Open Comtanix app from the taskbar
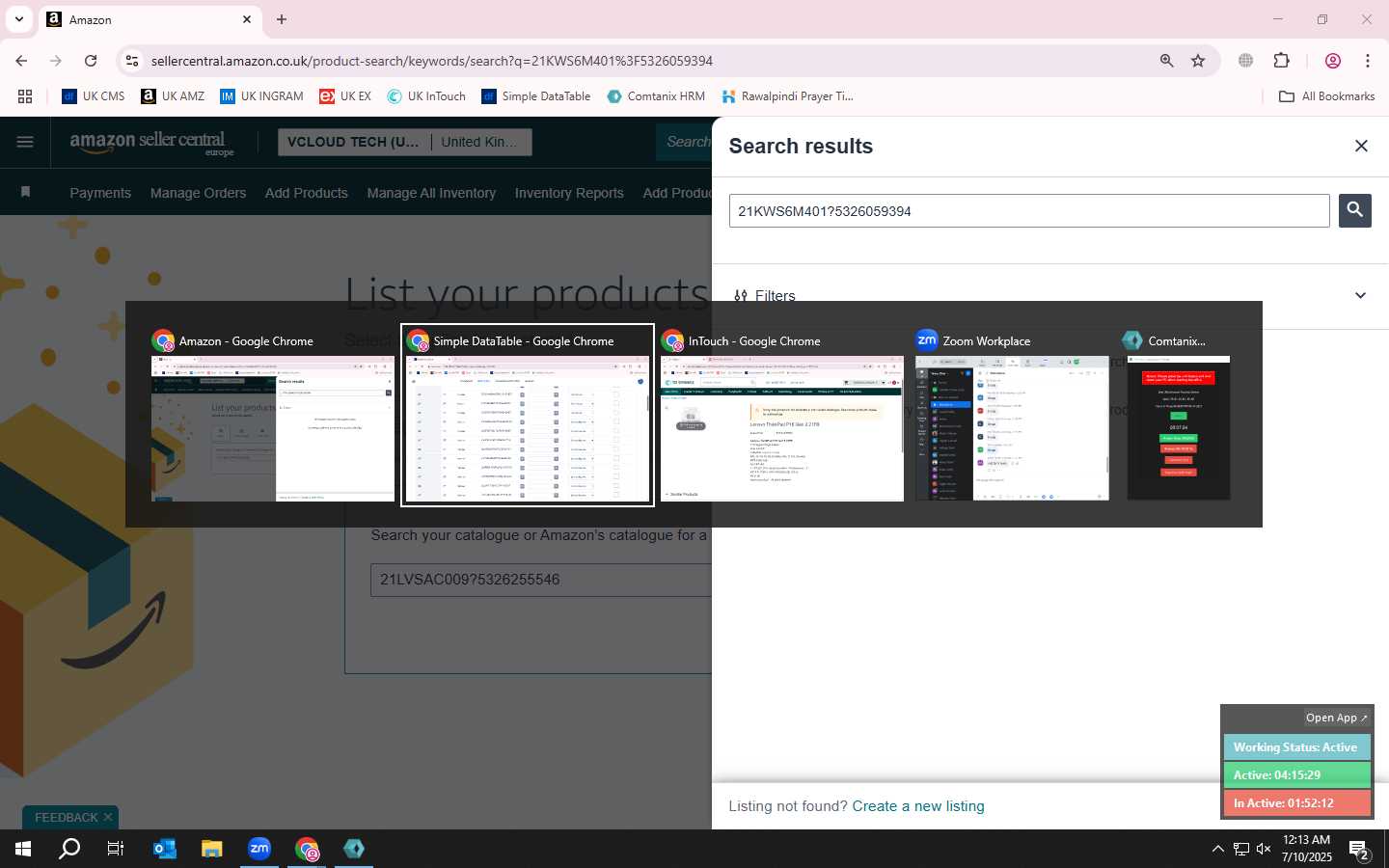Viewport: 1389px width, 868px height. click(x=354, y=849)
